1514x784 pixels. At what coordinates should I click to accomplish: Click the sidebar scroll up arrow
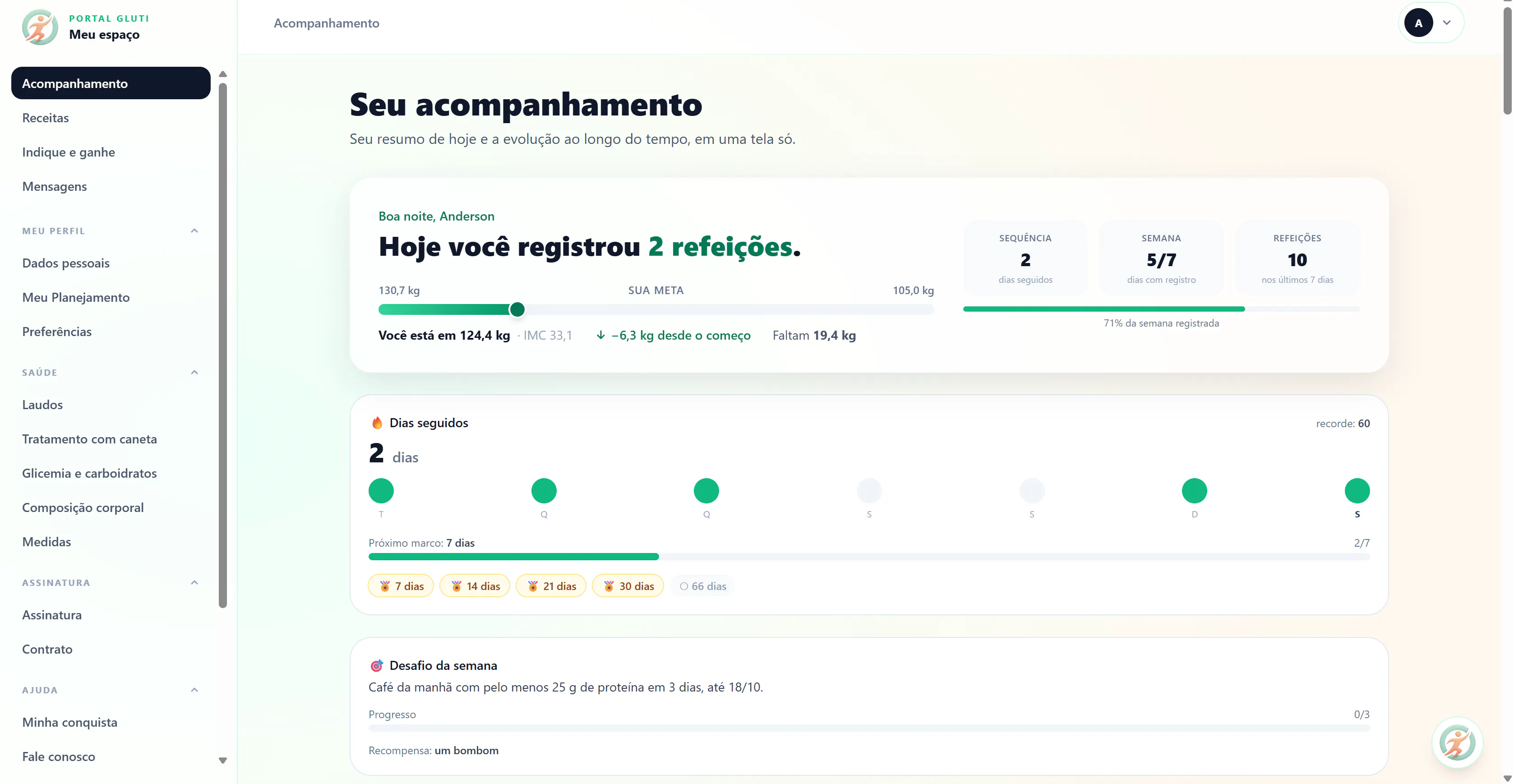pyautogui.click(x=223, y=74)
